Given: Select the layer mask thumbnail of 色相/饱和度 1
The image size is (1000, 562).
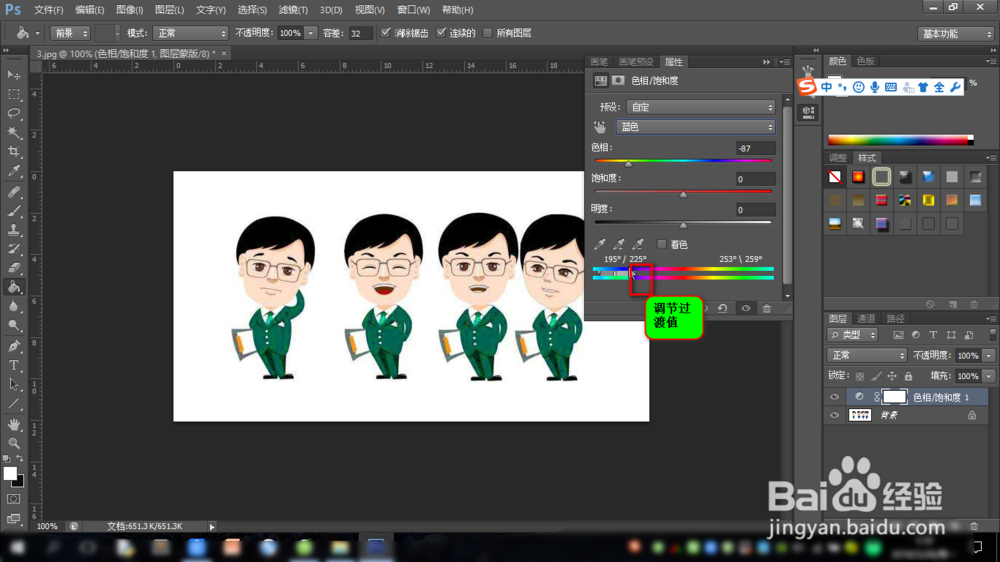Looking at the screenshot, I should click(894, 397).
